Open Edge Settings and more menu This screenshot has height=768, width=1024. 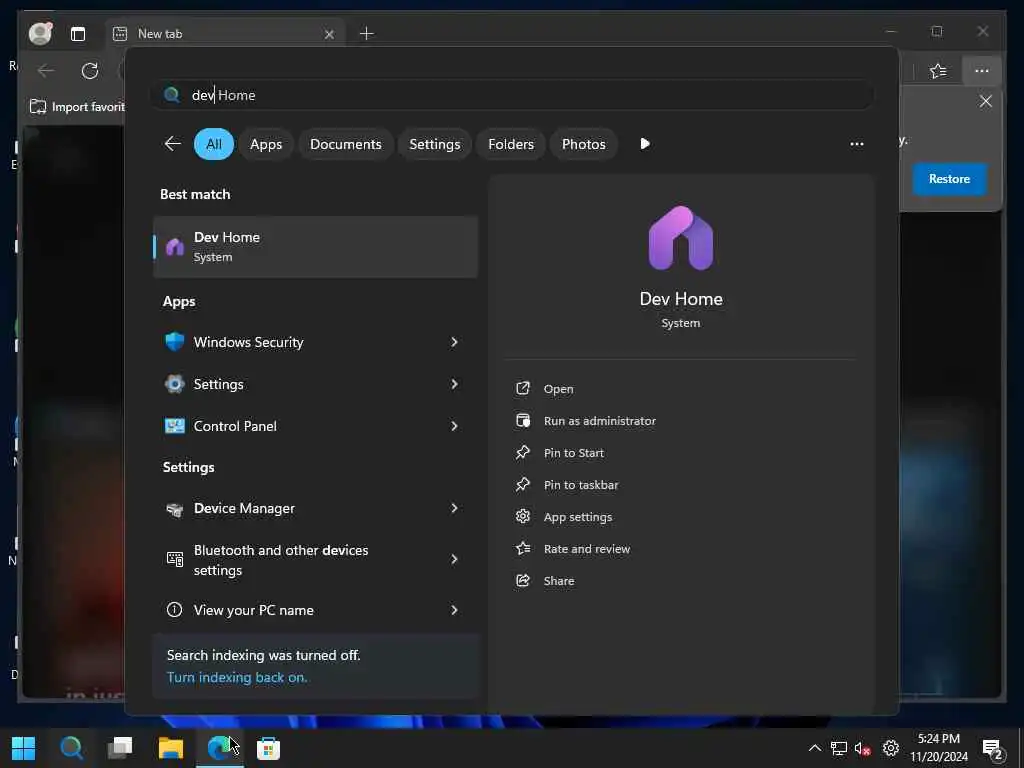pos(982,71)
